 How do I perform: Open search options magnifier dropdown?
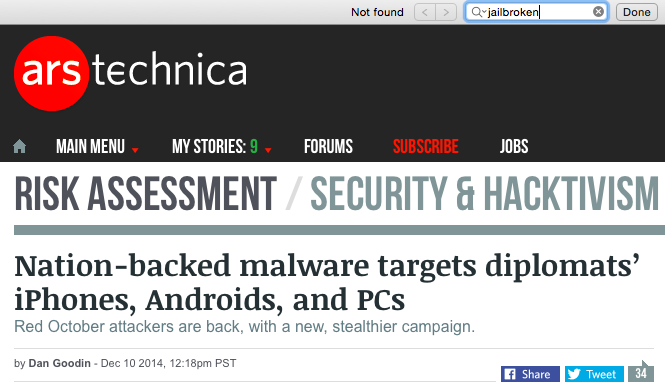478,12
